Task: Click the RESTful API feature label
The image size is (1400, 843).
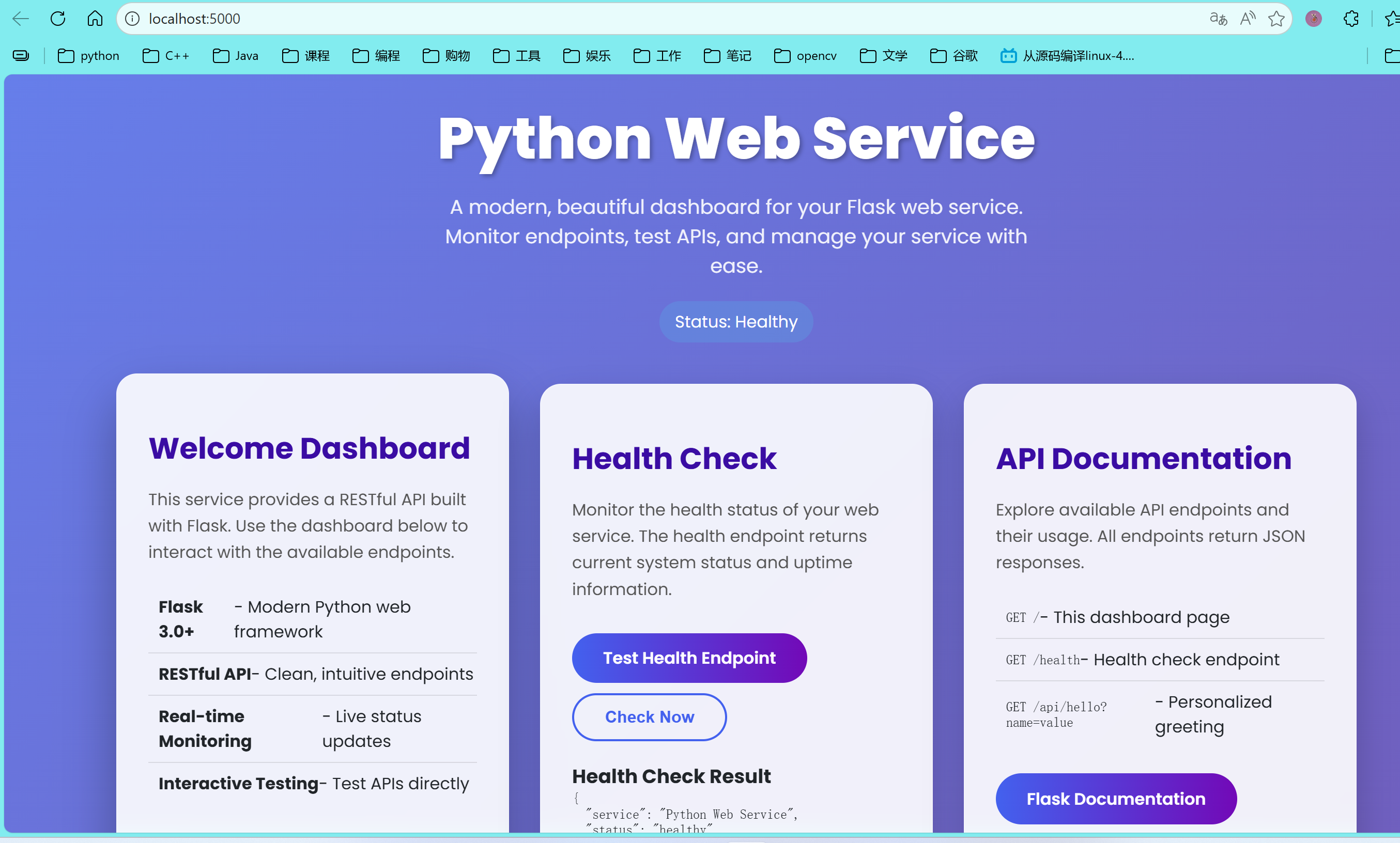Action: point(205,674)
